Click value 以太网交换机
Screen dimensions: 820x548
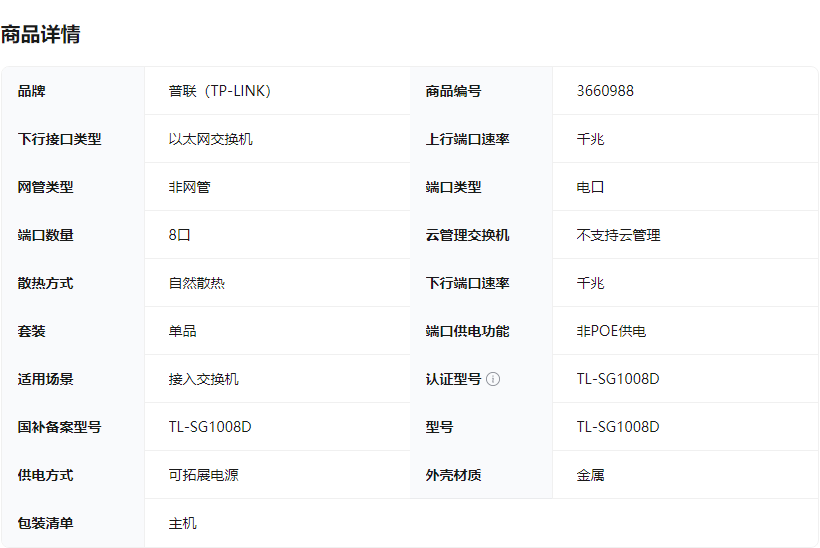click(x=211, y=139)
